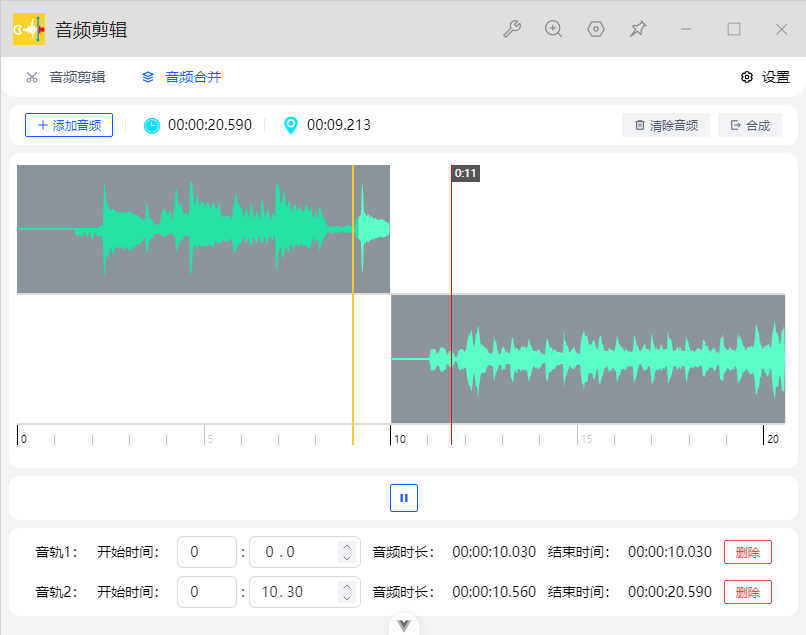
Task: Click the 音轨1 row label
Action: point(56,552)
